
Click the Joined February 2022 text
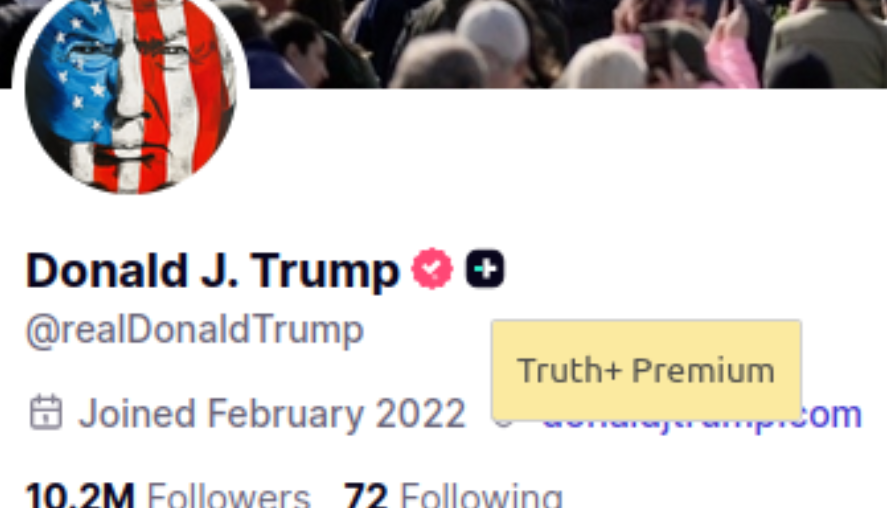[x=272, y=414]
